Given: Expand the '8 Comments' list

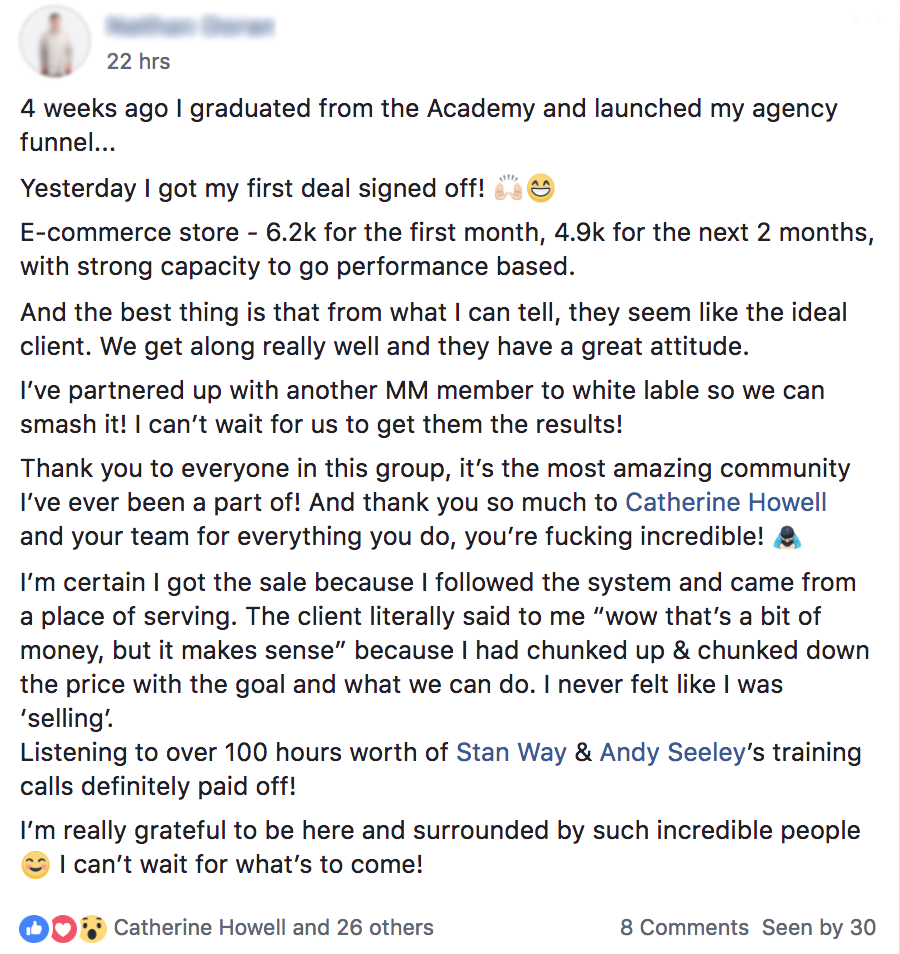Looking at the screenshot, I should (684, 928).
